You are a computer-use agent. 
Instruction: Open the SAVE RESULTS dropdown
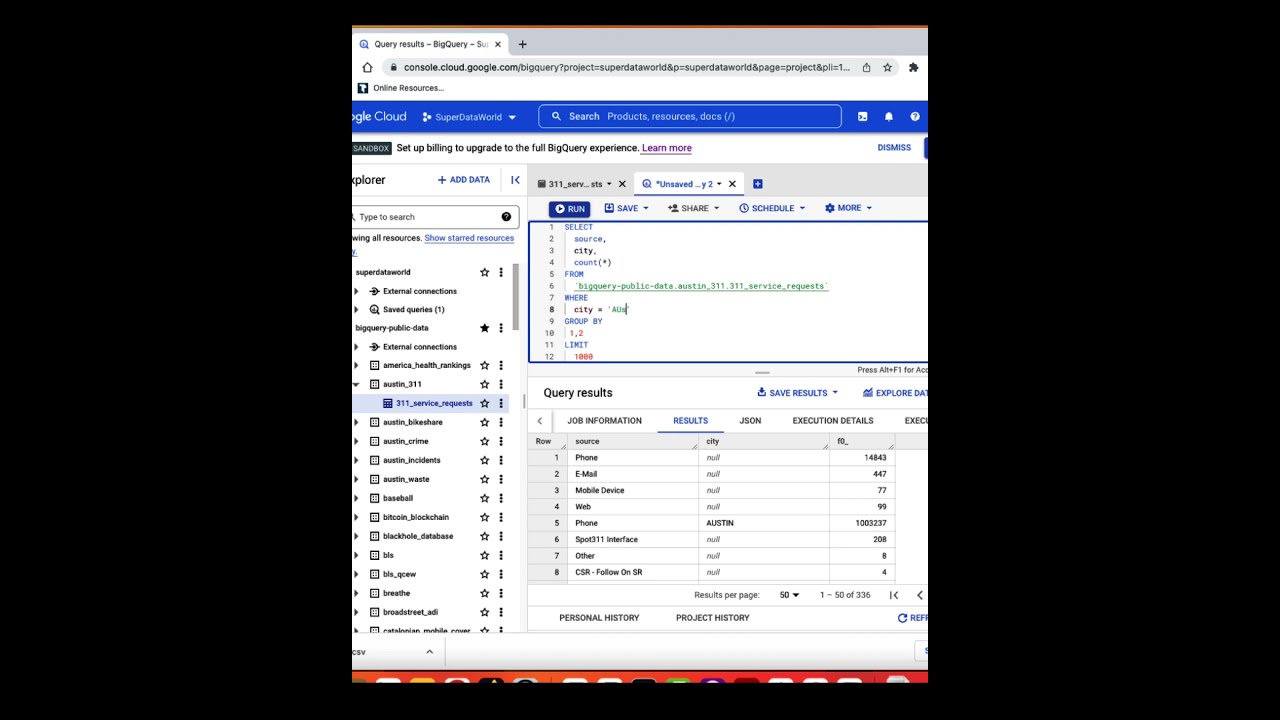835,393
